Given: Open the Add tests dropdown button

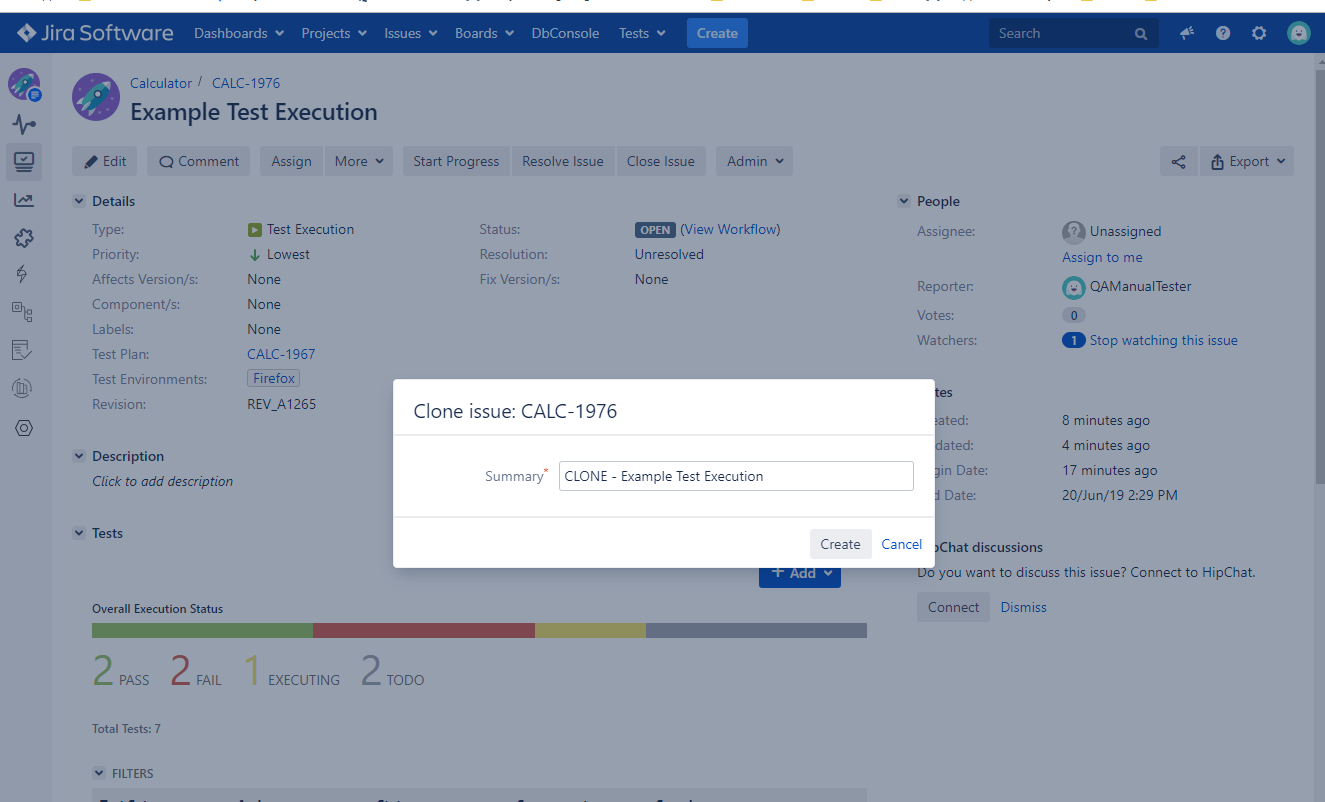Looking at the screenshot, I should click(800, 574).
